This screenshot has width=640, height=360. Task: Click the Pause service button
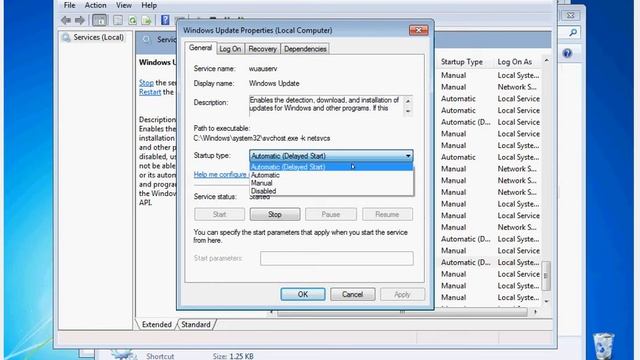331,214
